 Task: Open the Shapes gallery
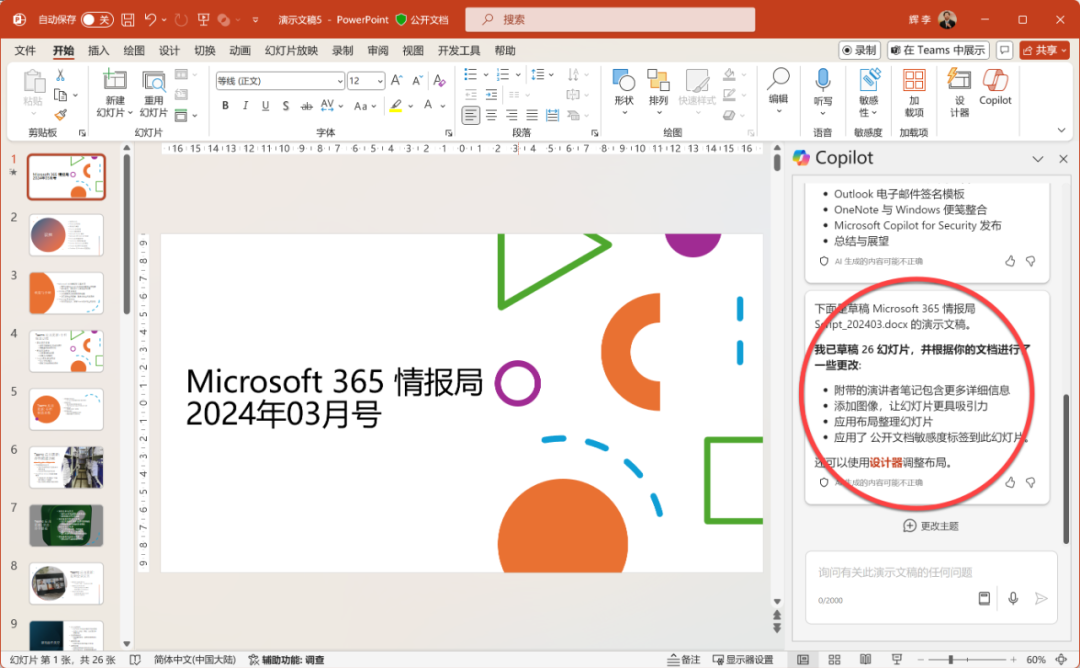point(623,92)
